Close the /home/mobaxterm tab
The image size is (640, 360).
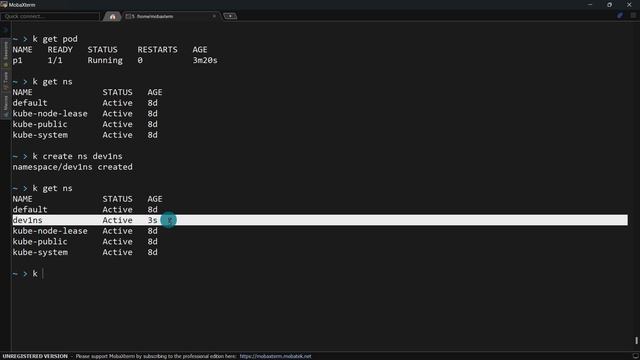(214, 16)
